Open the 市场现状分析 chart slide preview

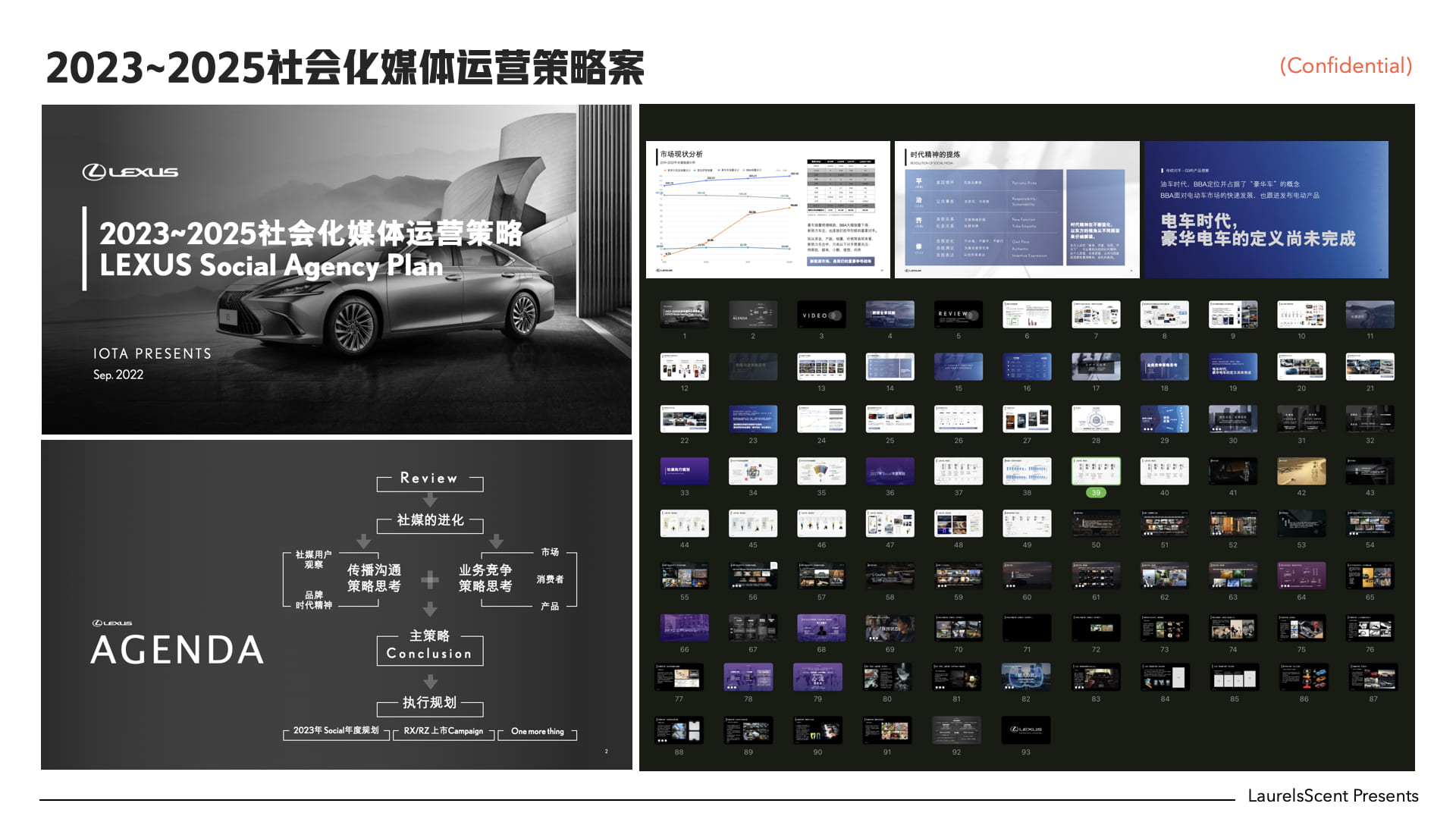[x=767, y=209]
